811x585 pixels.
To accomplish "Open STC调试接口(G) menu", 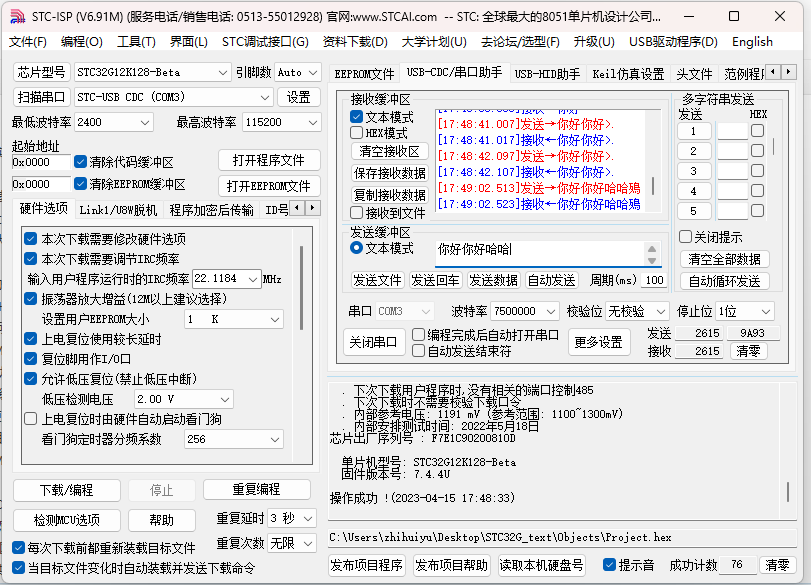I will 265,42.
